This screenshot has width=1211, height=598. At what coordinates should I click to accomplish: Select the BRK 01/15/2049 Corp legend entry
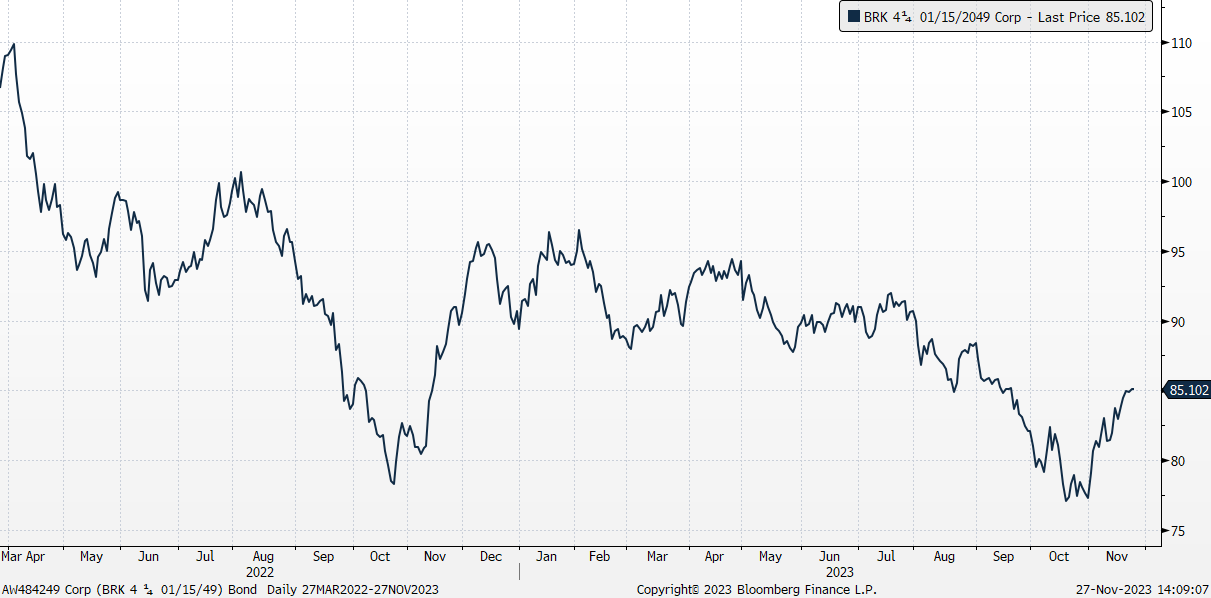click(x=994, y=17)
